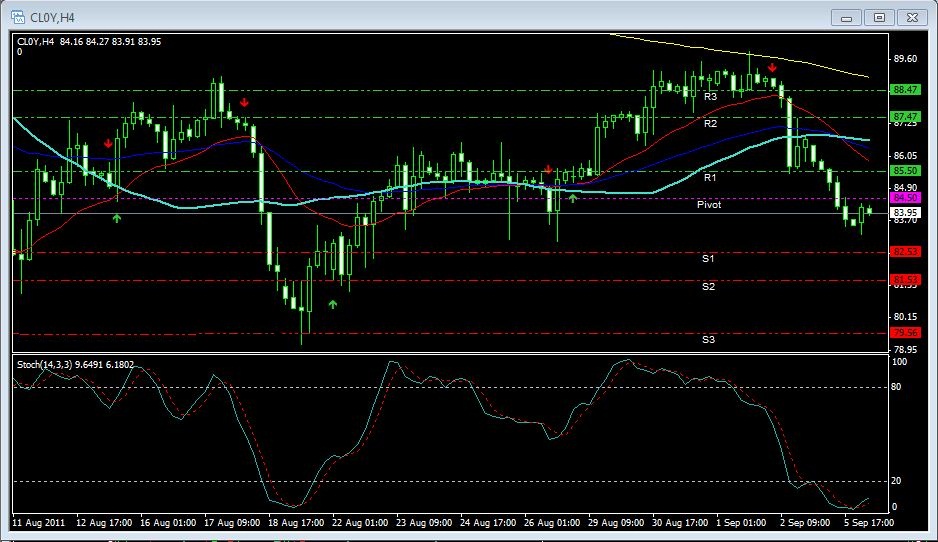Click the 89.60 price scale value
The image size is (938, 542).
[x=905, y=59]
